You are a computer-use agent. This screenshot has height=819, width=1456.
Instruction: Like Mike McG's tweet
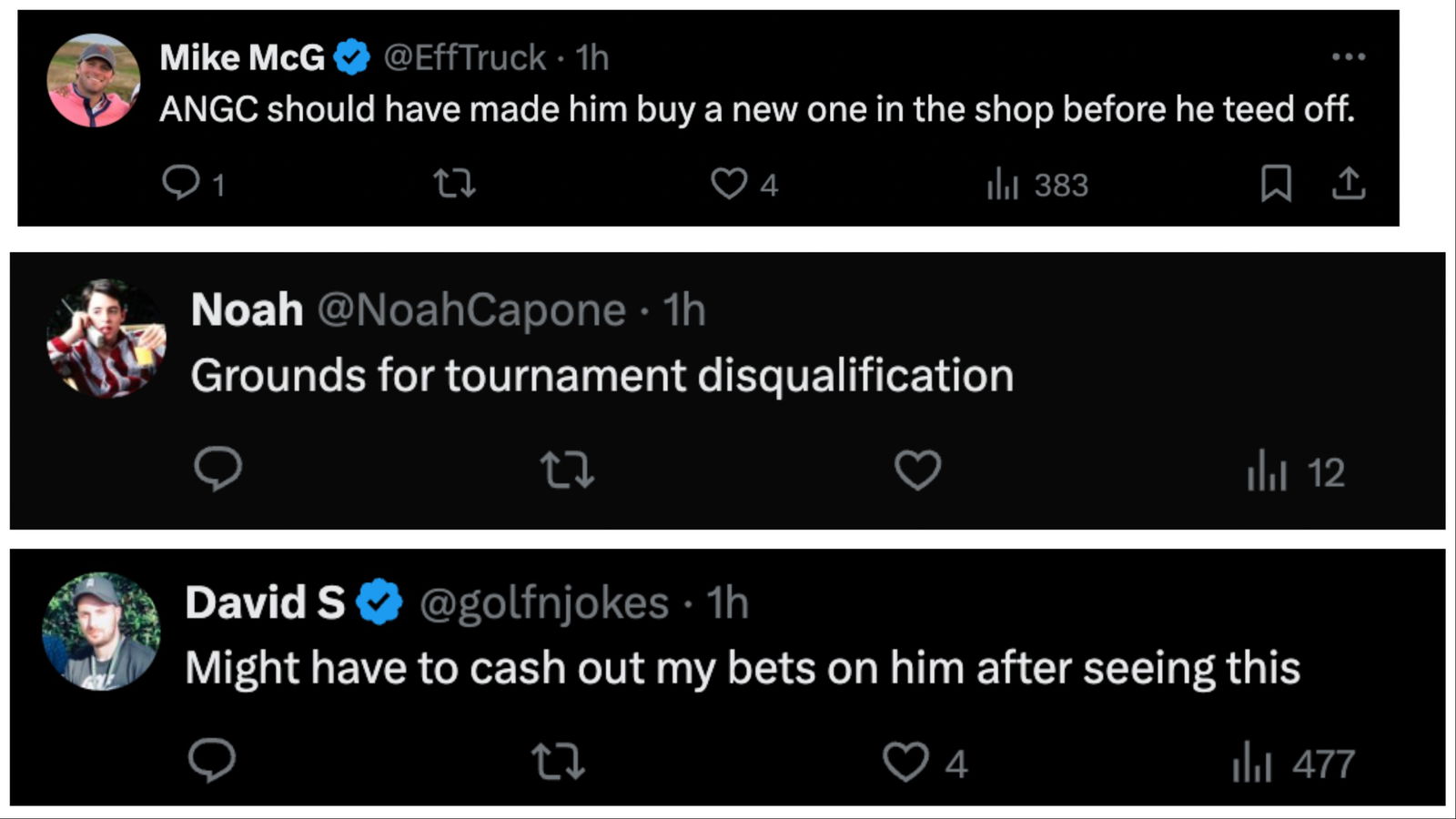[729, 184]
